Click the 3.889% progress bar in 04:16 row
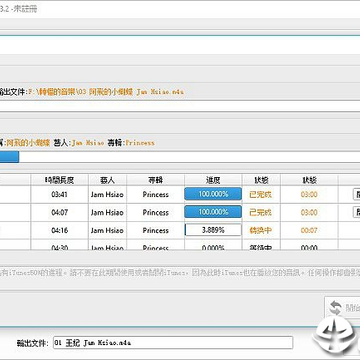360x360 pixels. (x=213, y=230)
